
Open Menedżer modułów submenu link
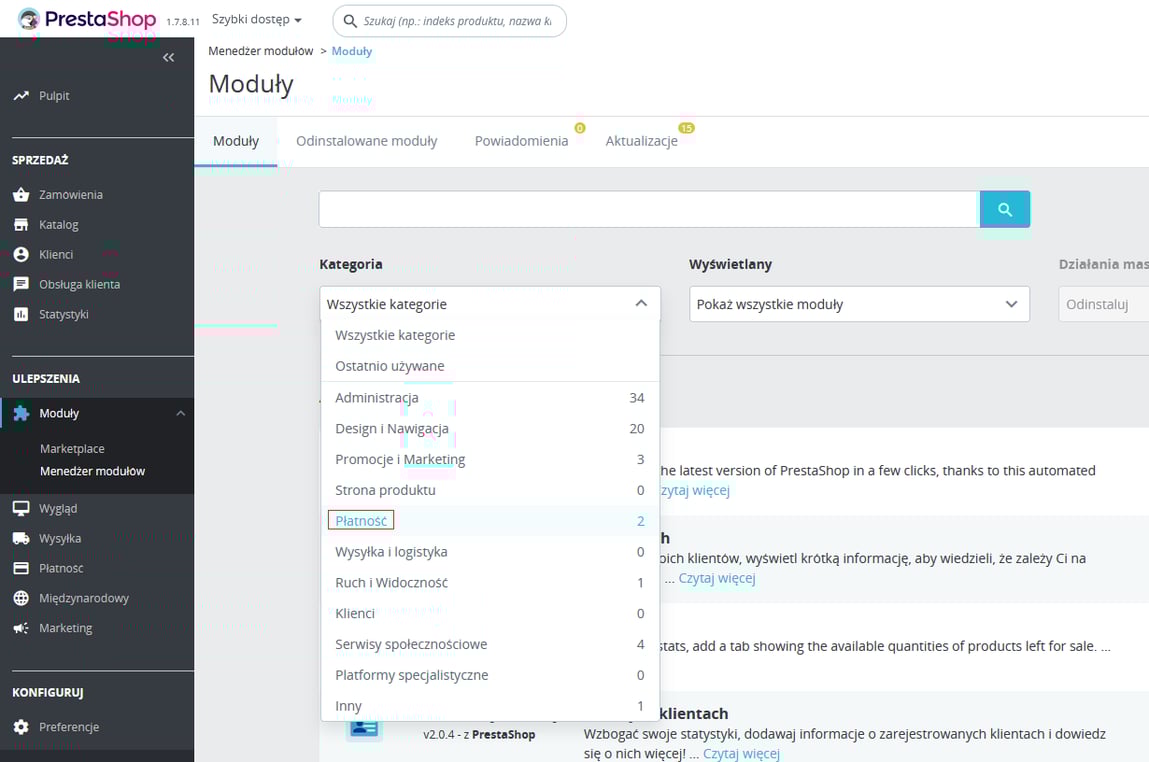(92, 471)
